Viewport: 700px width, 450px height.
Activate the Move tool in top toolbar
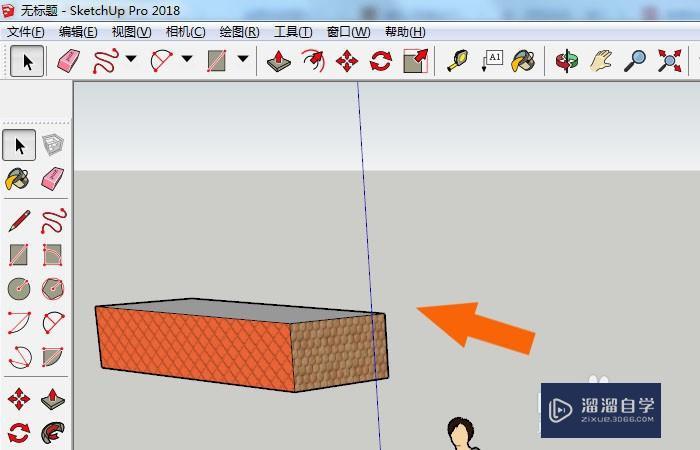tap(347, 61)
